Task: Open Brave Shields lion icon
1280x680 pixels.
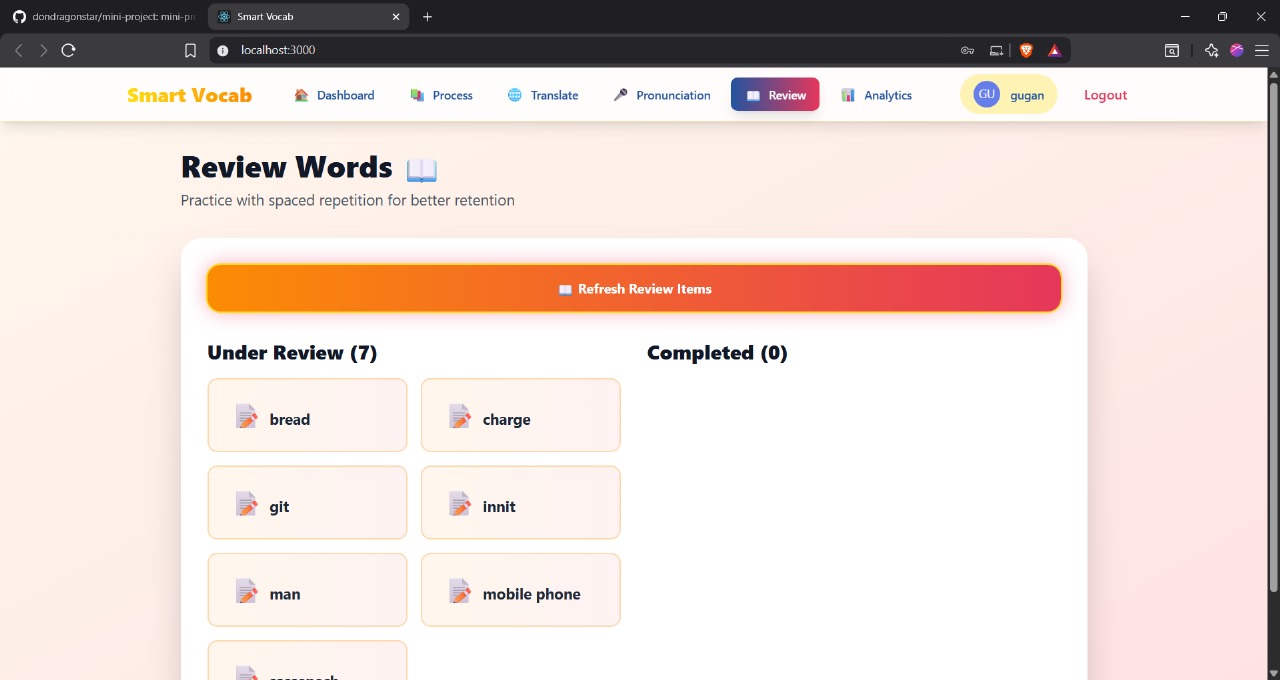Action: coord(1026,50)
